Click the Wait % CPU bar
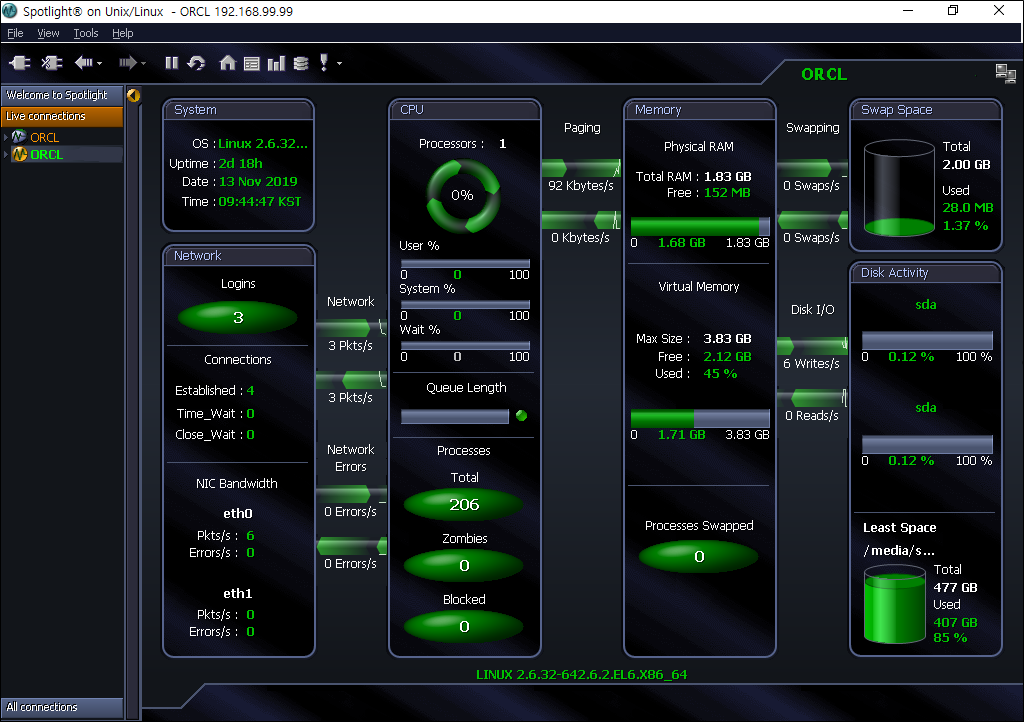Image resolution: width=1024 pixels, height=722 pixels. (465, 346)
